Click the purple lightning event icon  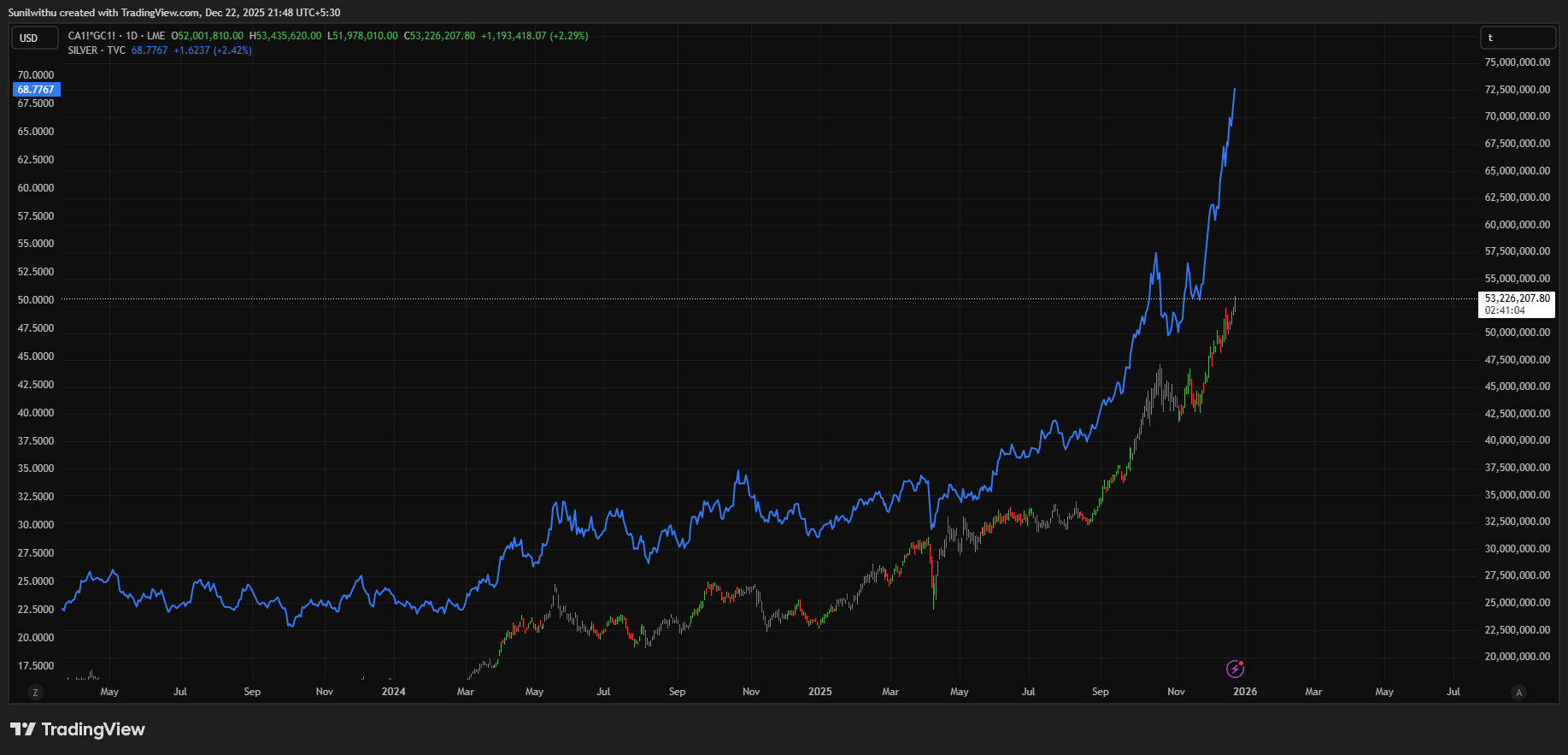tap(1235, 669)
